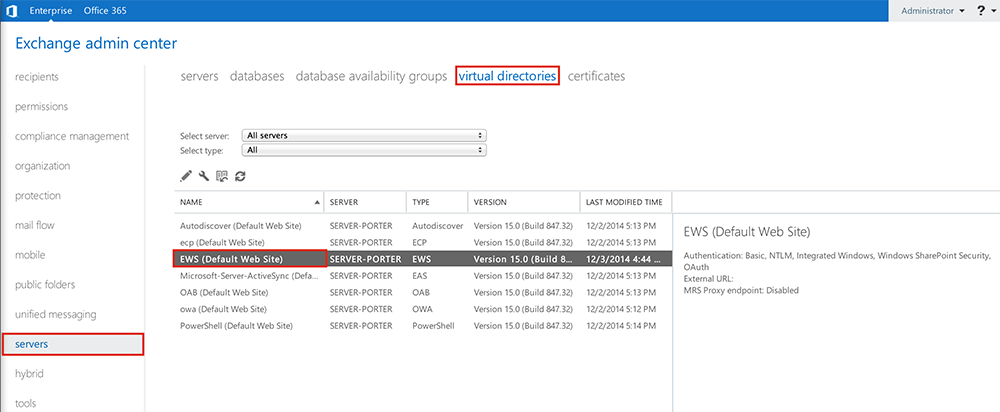Viewport: 1000px width, 412px height.
Task: Open public folders section
Action: [x=45, y=284]
